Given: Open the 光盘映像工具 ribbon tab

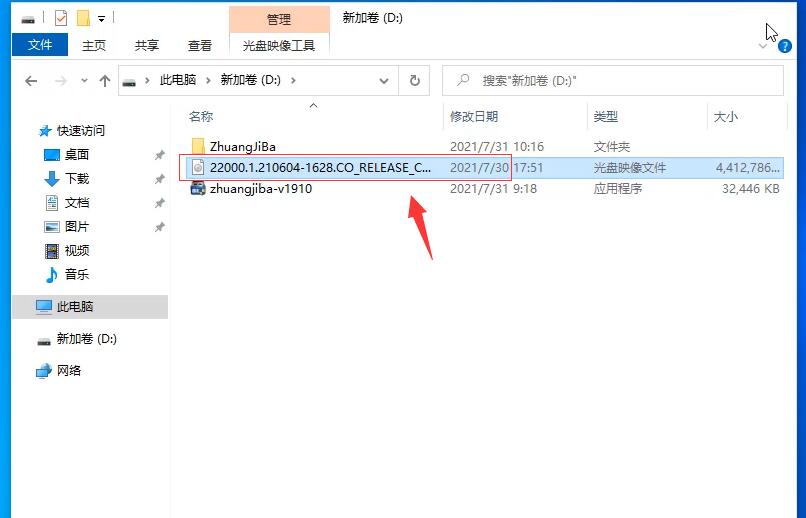Looking at the screenshot, I should (x=279, y=45).
